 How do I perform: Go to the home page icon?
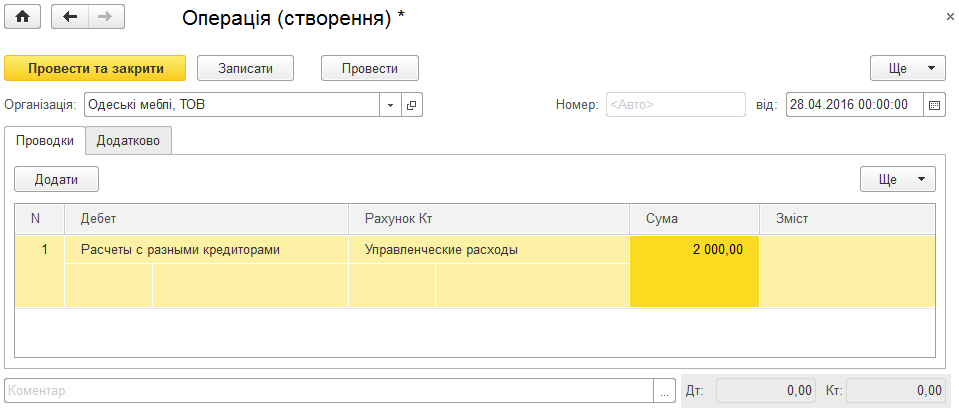23,17
